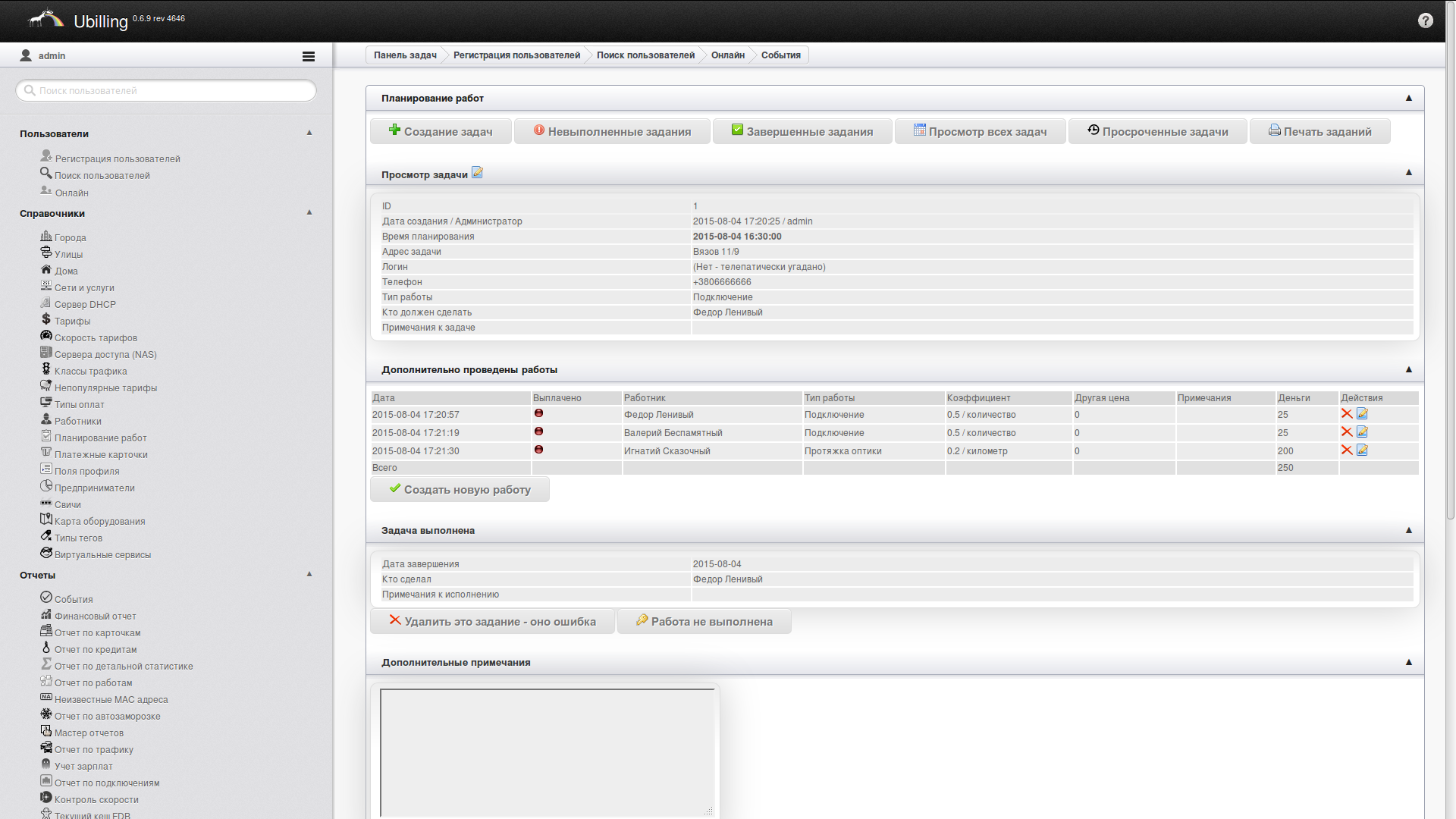This screenshot has width=1456, height=819.
Task: Edit the Протяжка оптики work entry
Action: point(1362,450)
